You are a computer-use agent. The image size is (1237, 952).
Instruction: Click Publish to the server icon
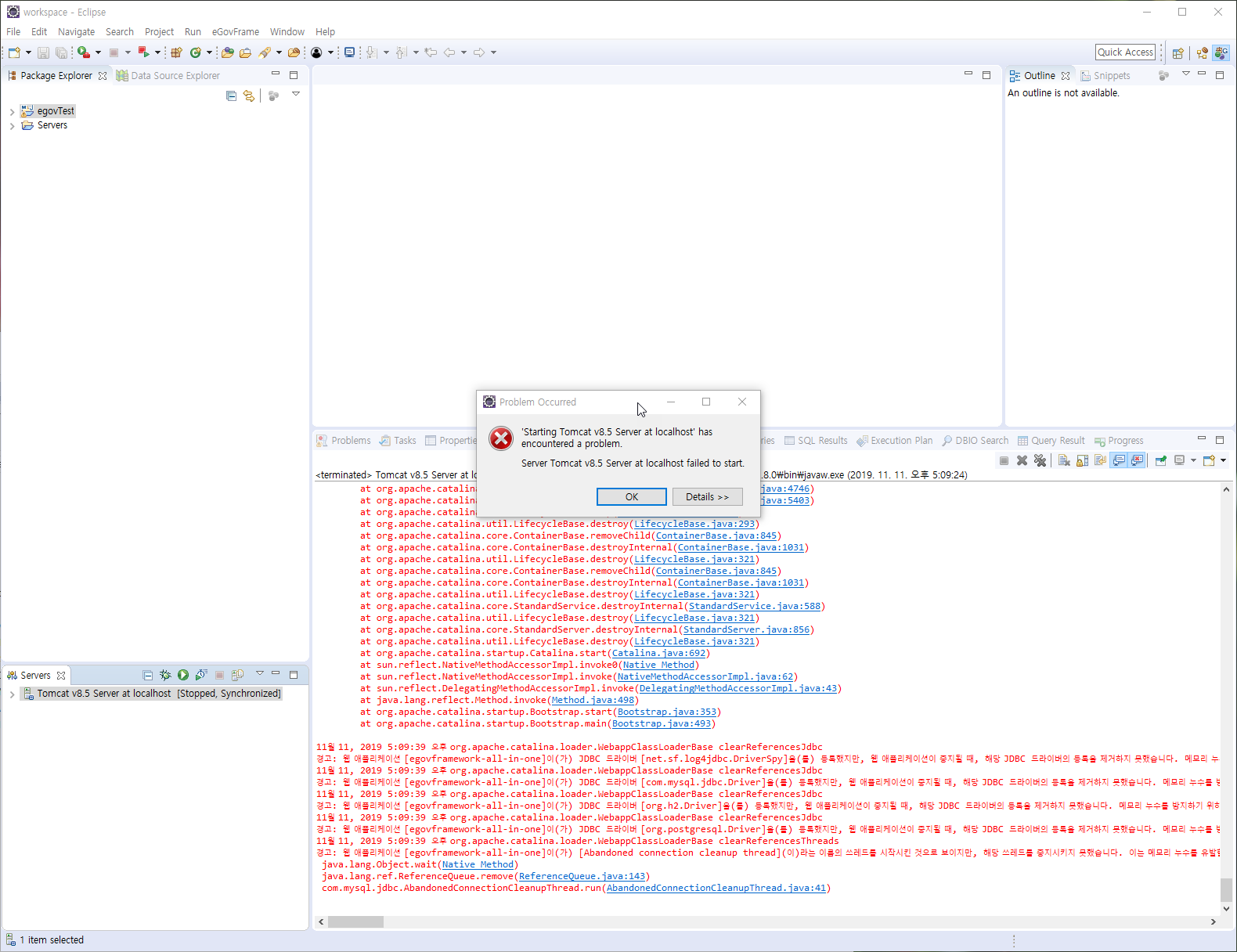[x=237, y=675]
